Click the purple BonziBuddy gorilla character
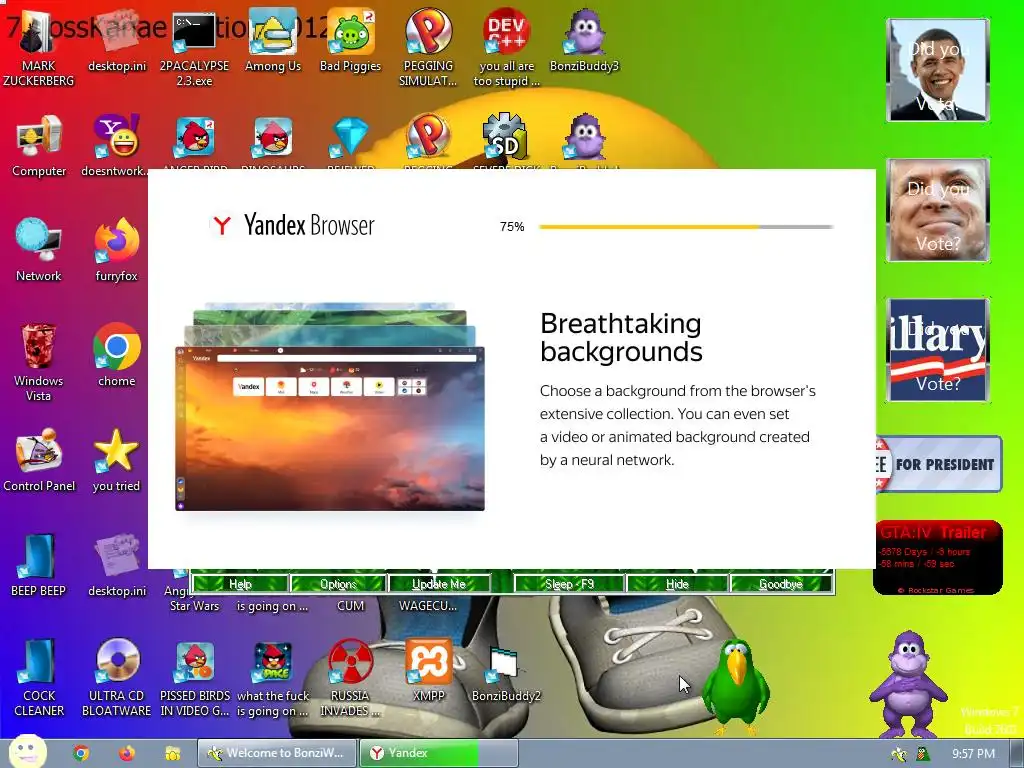This screenshot has height=768, width=1024. 908,684
